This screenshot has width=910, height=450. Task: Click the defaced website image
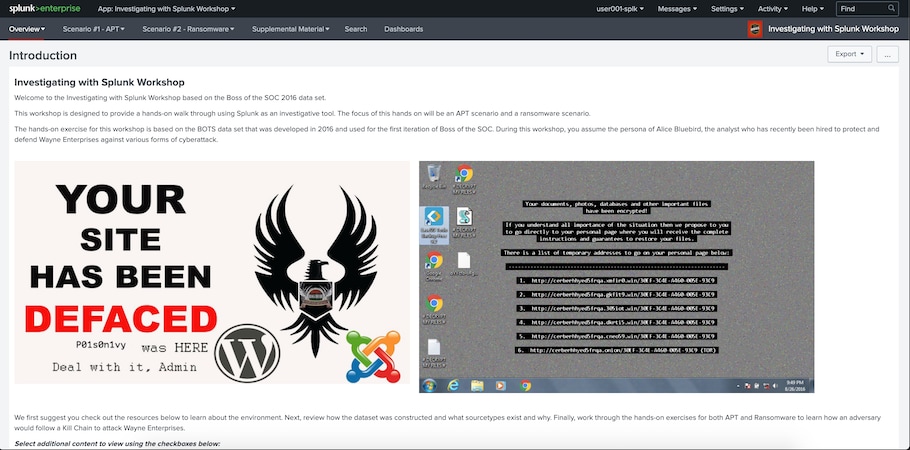point(212,272)
